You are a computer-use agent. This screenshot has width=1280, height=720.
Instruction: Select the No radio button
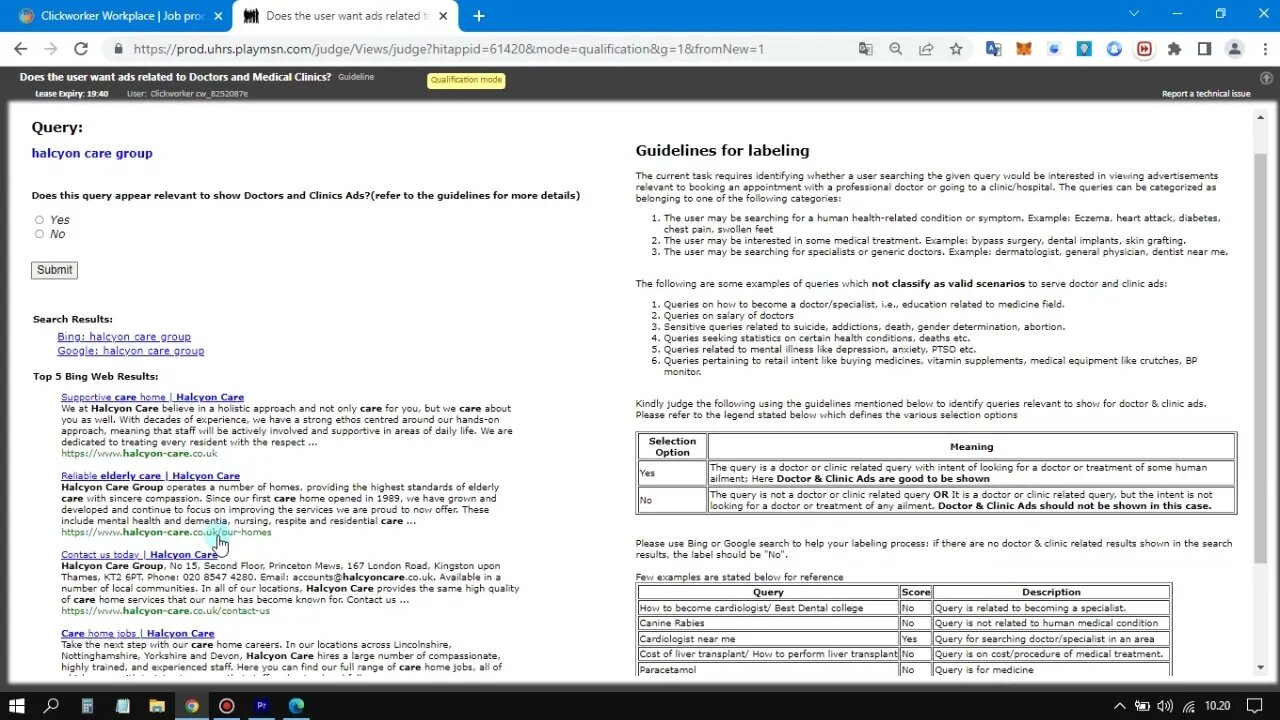click(x=39, y=234)
